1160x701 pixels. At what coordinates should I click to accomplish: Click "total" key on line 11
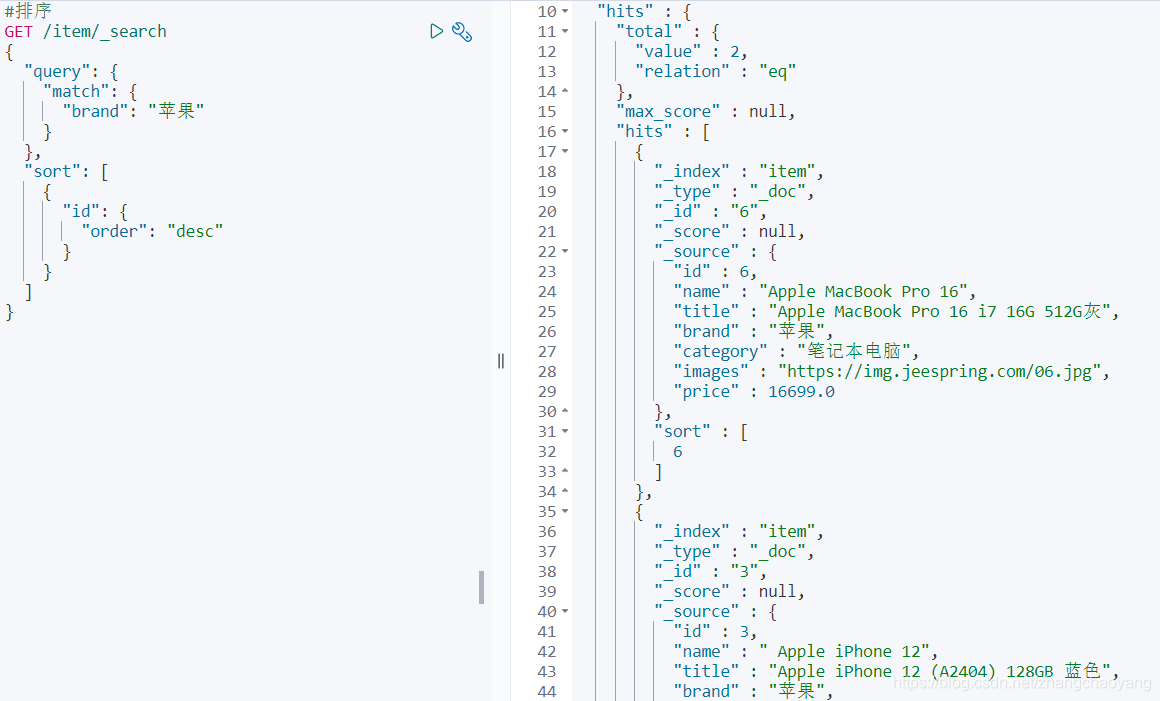649,31
